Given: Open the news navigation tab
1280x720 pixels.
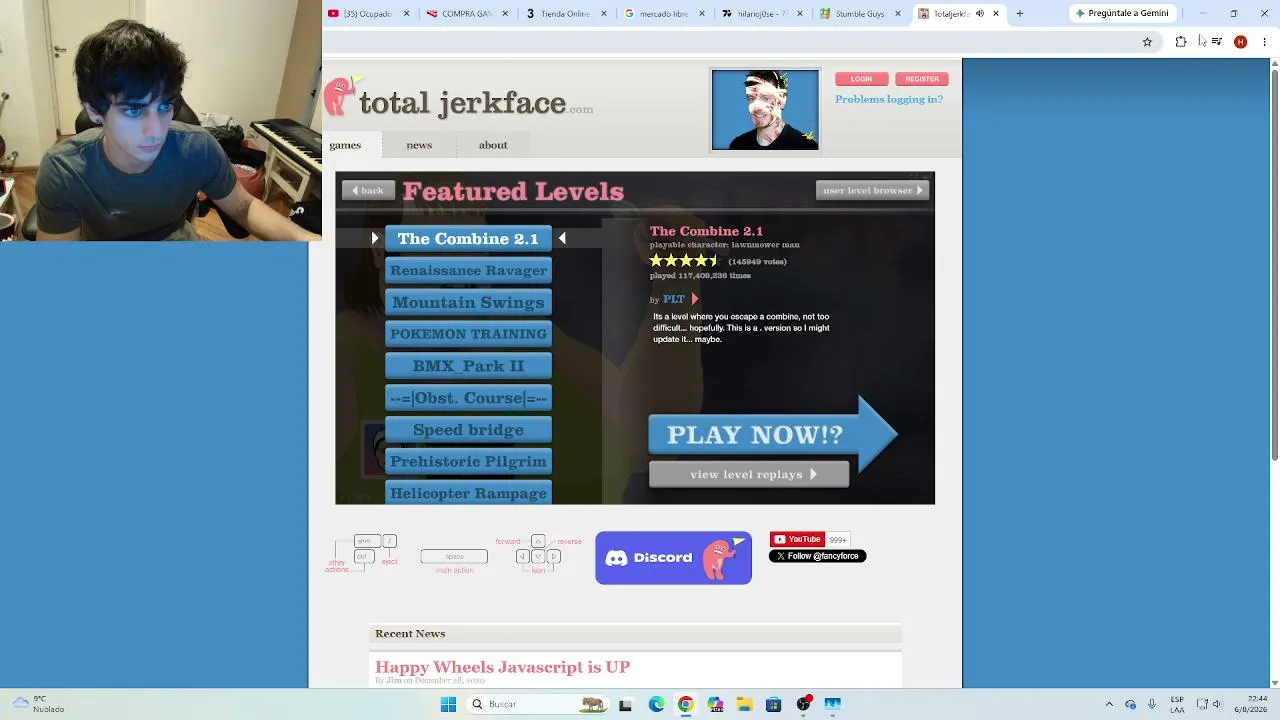Looking at the screenshot, I should pos(419,145).
